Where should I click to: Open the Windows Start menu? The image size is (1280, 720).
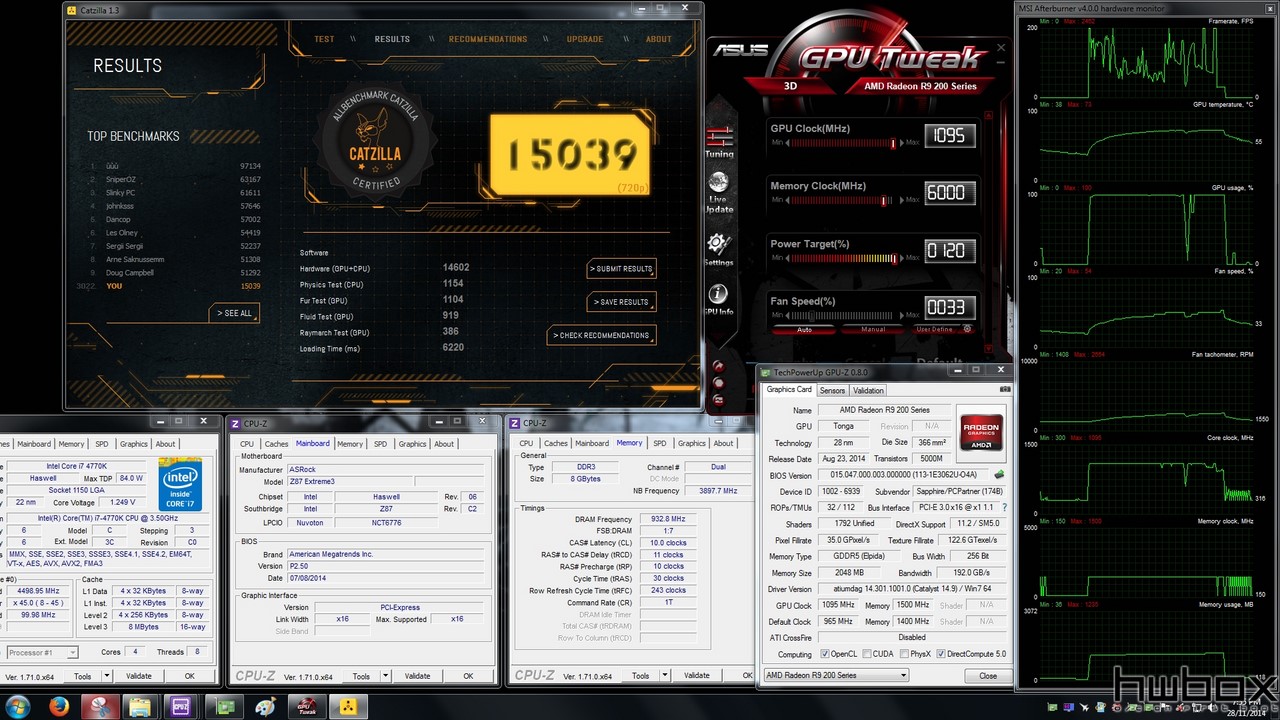(19, 706)
